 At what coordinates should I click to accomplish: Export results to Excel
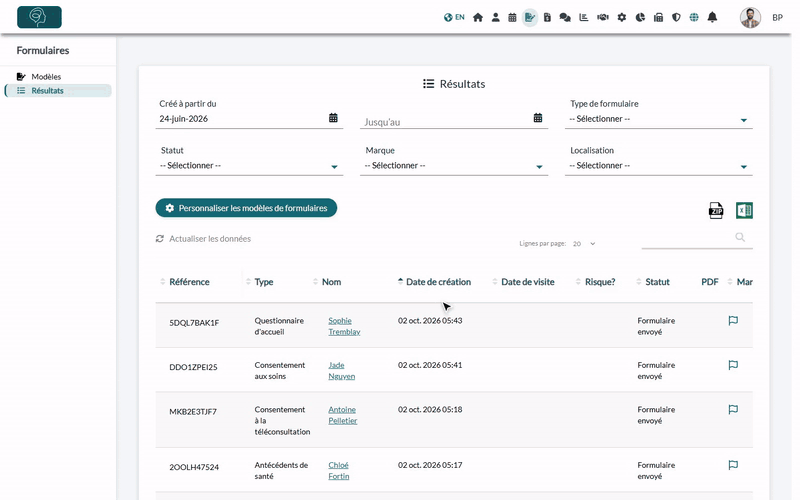pos(744,210)
